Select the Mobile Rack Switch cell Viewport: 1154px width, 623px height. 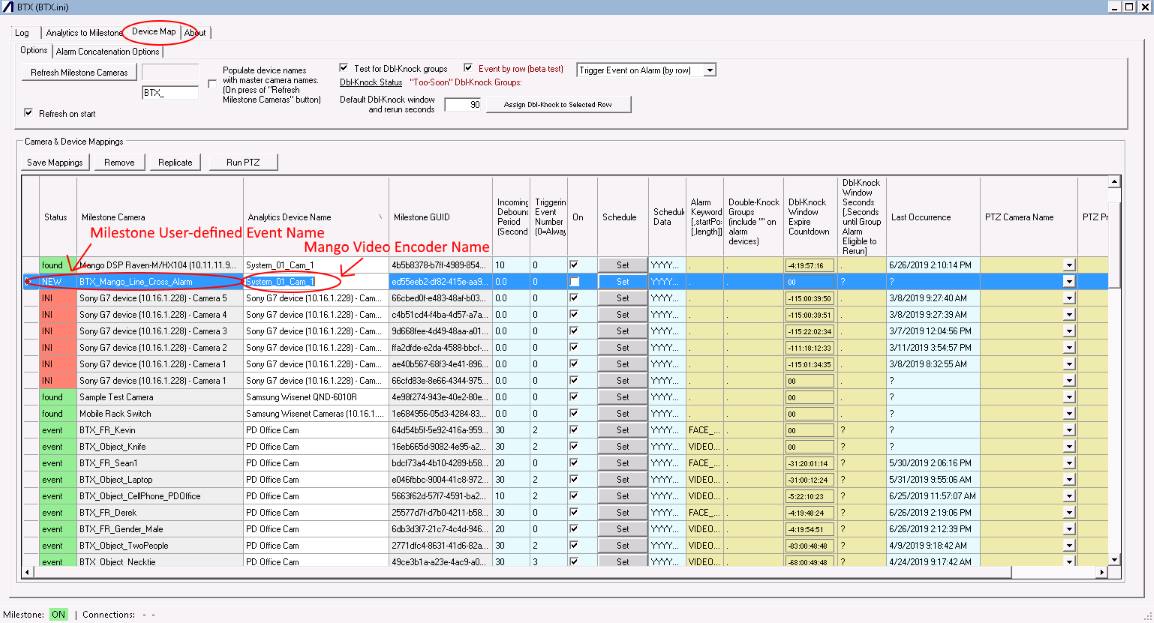click(160, 413)
